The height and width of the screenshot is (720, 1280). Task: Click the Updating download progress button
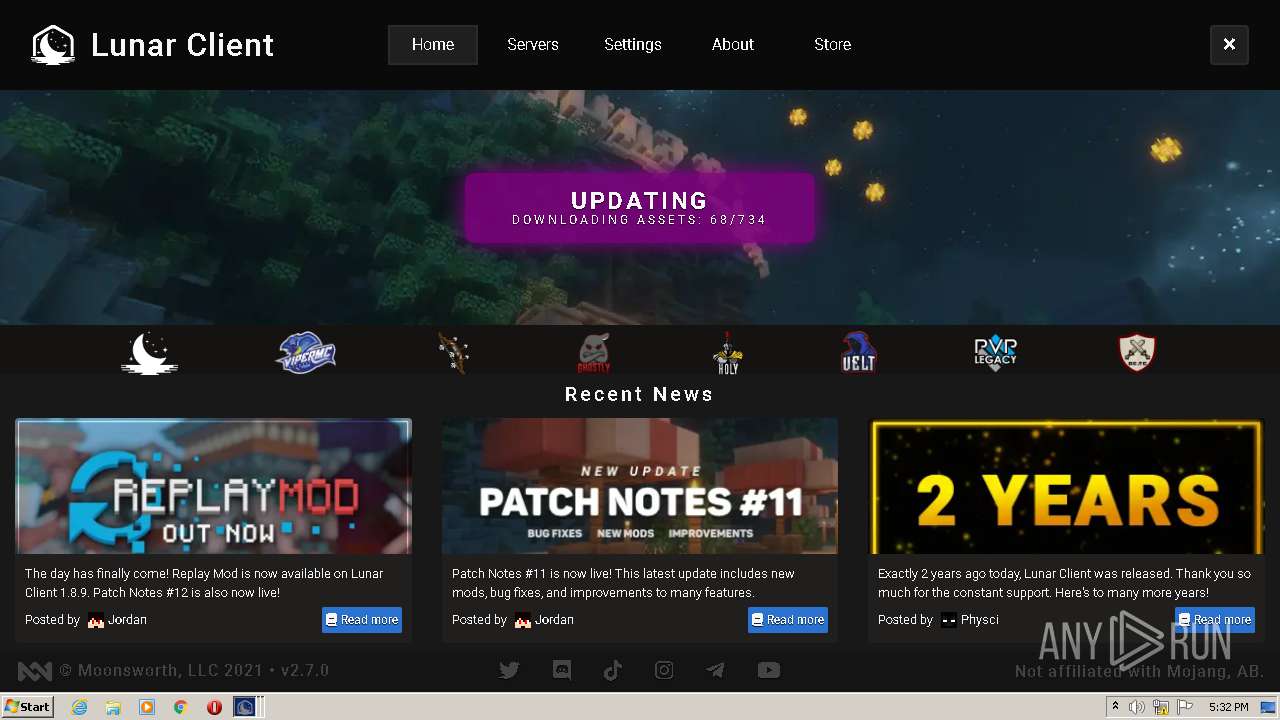(x=640, y=208)
